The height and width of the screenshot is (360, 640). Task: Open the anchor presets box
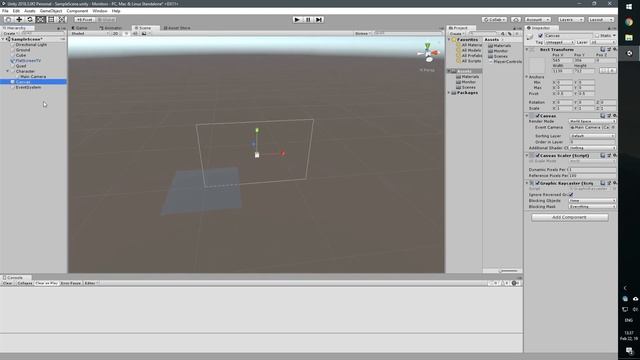click(x=537, y=66)
